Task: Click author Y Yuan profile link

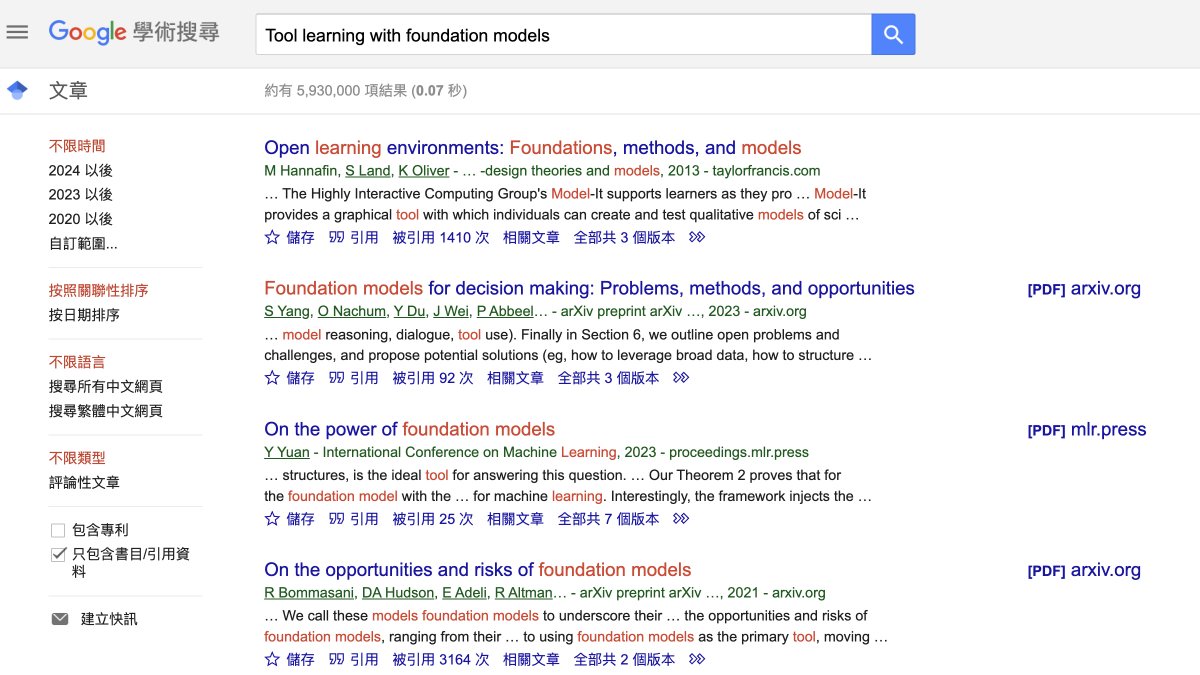Action: pyautogui.click(x=287, y=452)
